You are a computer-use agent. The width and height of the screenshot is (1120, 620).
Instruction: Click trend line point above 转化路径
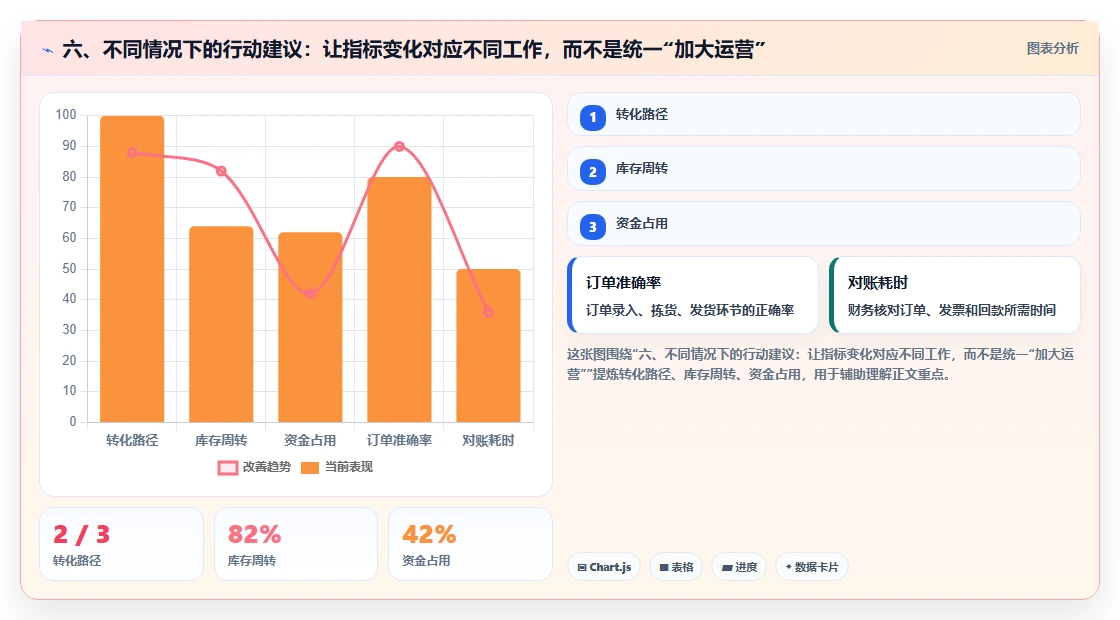click(132, 152)
